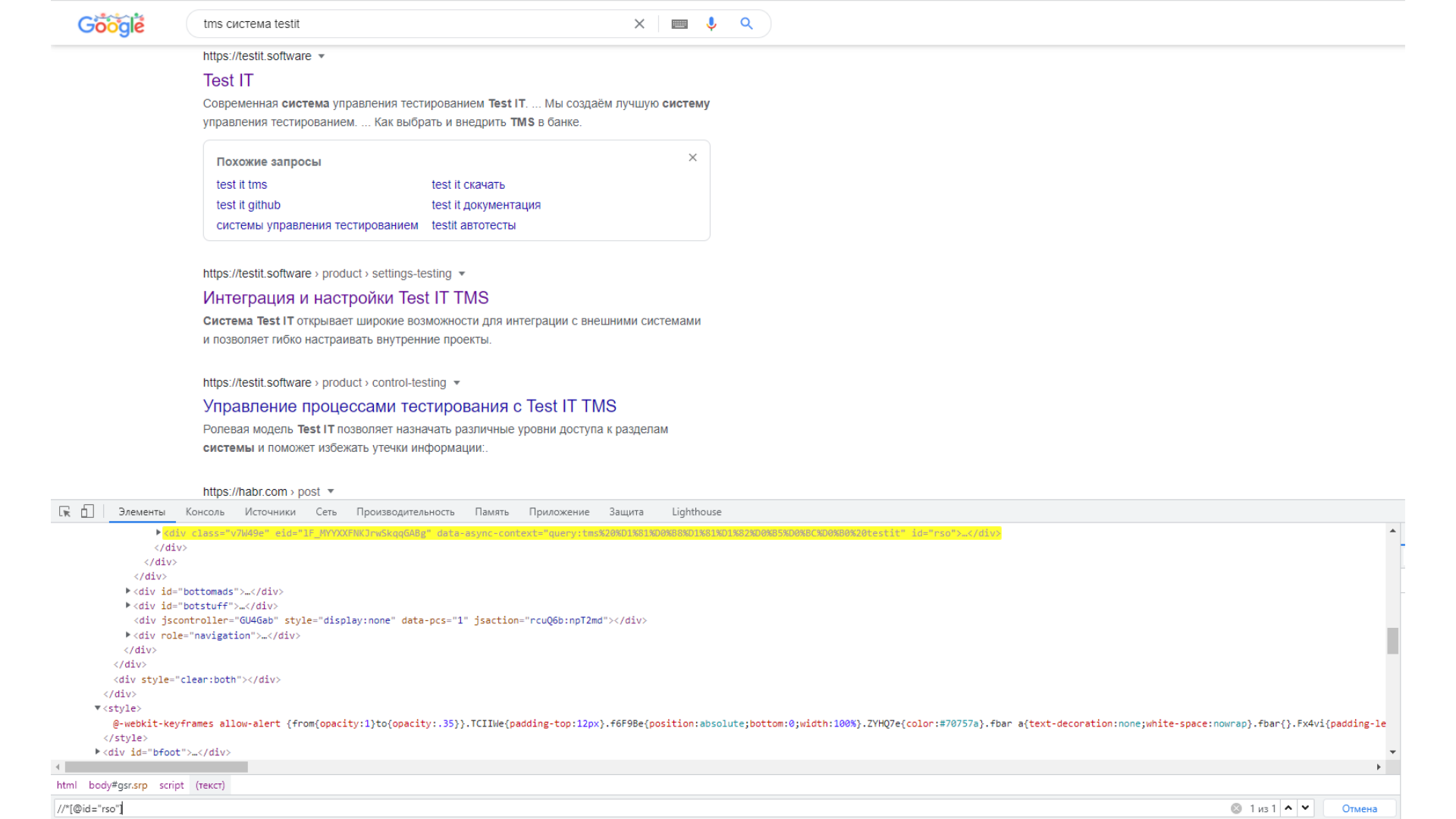Select 'script' in the breadcrumb
Image resolution: width=1456 pixels, height=819 pixels.
[x=171, y=786]
